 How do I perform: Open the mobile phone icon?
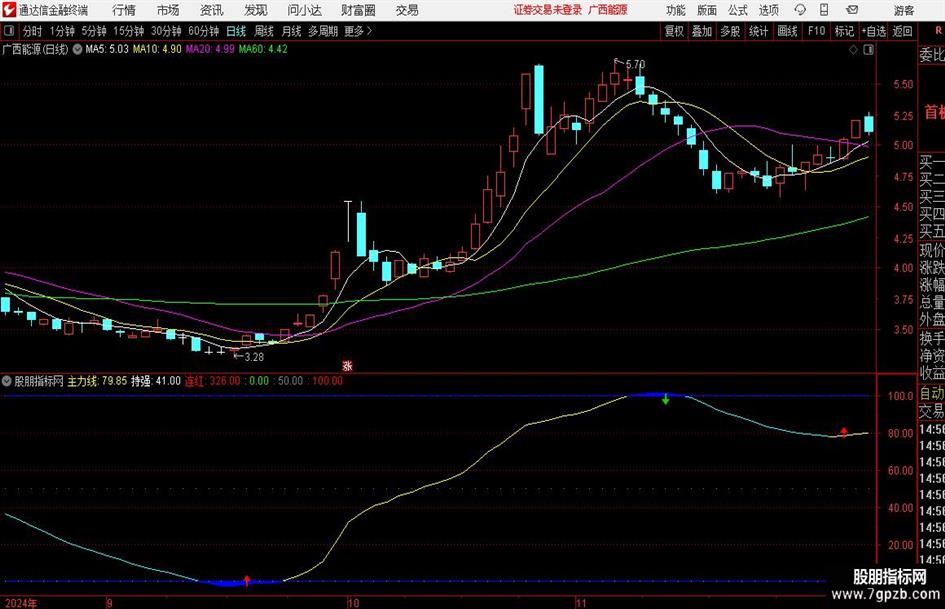[x=824, y=10]
